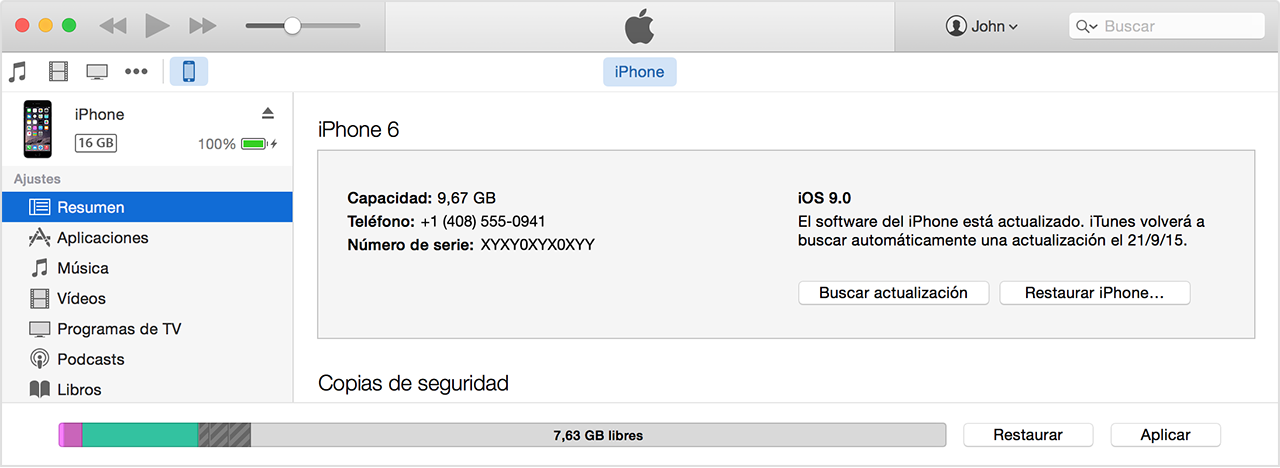Select the iPhone device icon button
The width and height of the screenshot is (1280, 468).
pyautogui.click(x=189, y=72)
